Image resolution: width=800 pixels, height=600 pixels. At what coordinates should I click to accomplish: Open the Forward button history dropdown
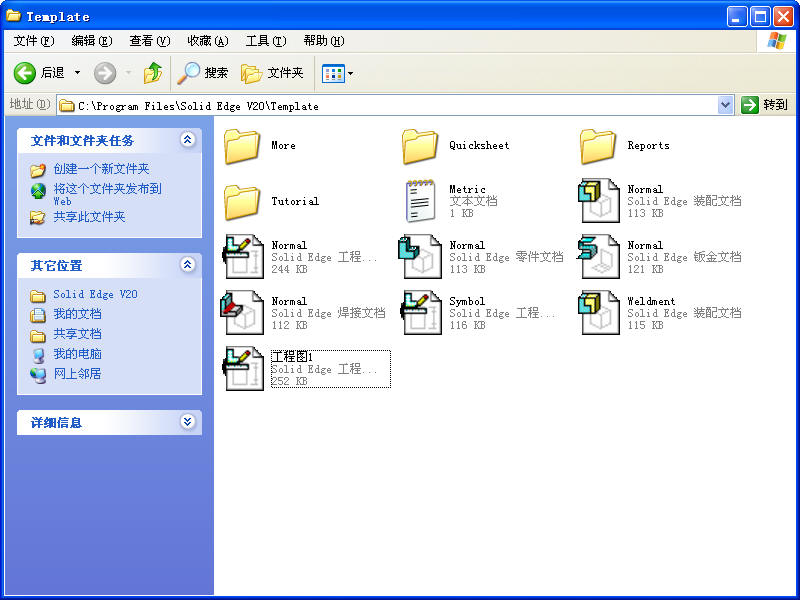pos(128,73)
